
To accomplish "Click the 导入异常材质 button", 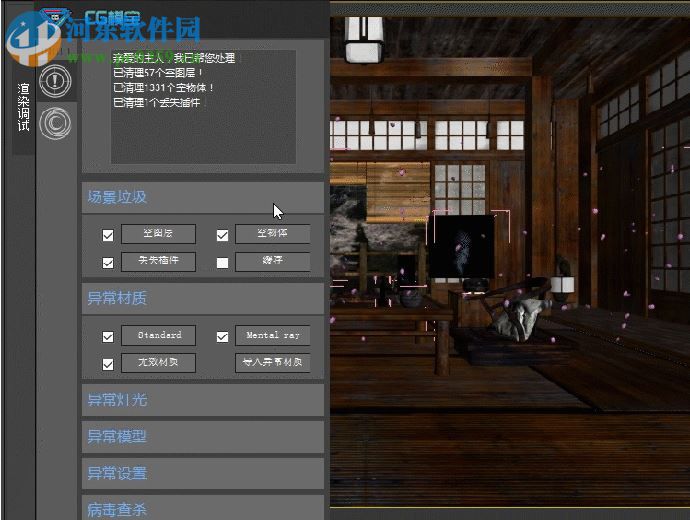I will point(273,363).
